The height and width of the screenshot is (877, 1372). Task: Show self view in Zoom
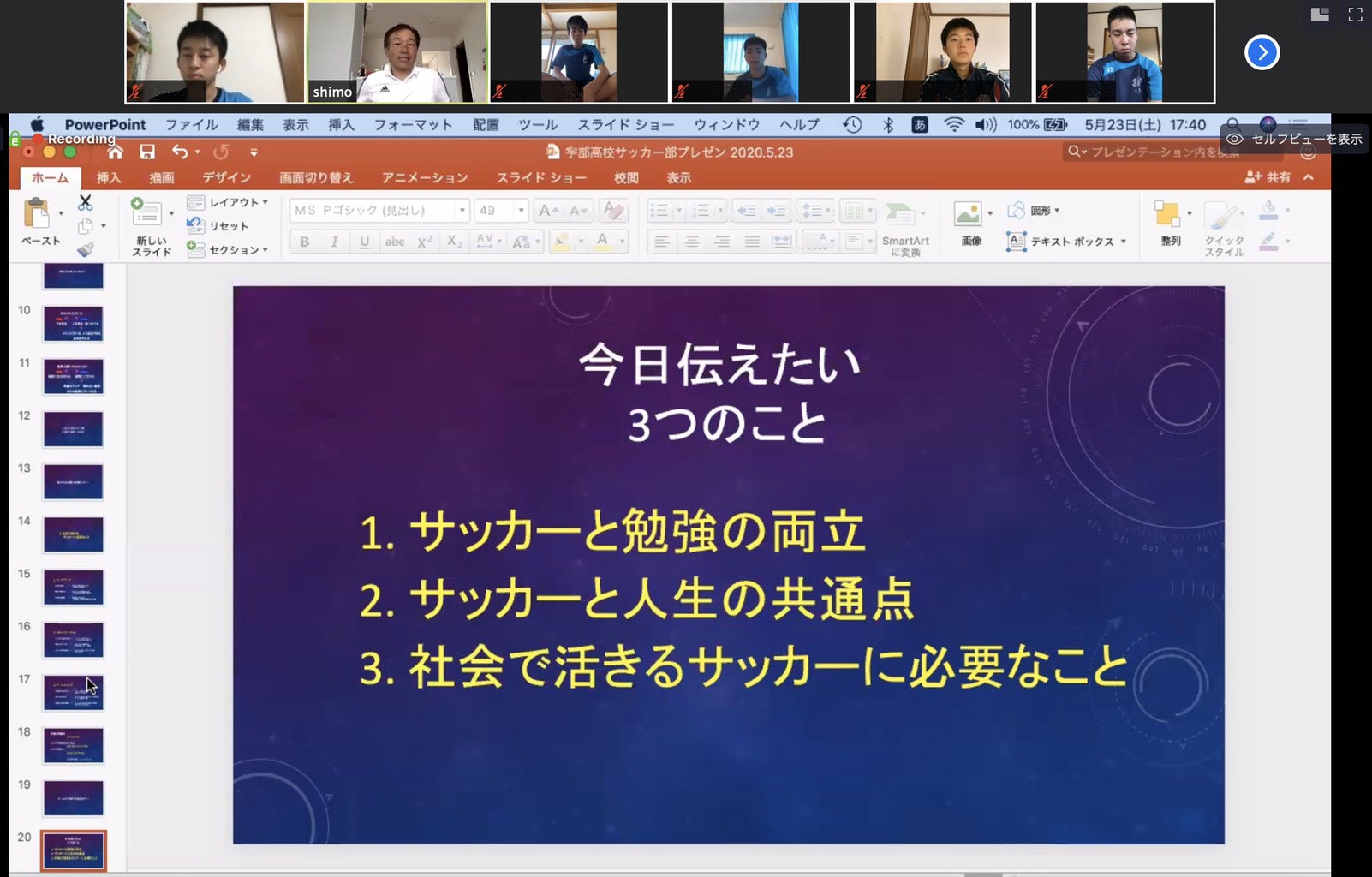[1295, 139]
